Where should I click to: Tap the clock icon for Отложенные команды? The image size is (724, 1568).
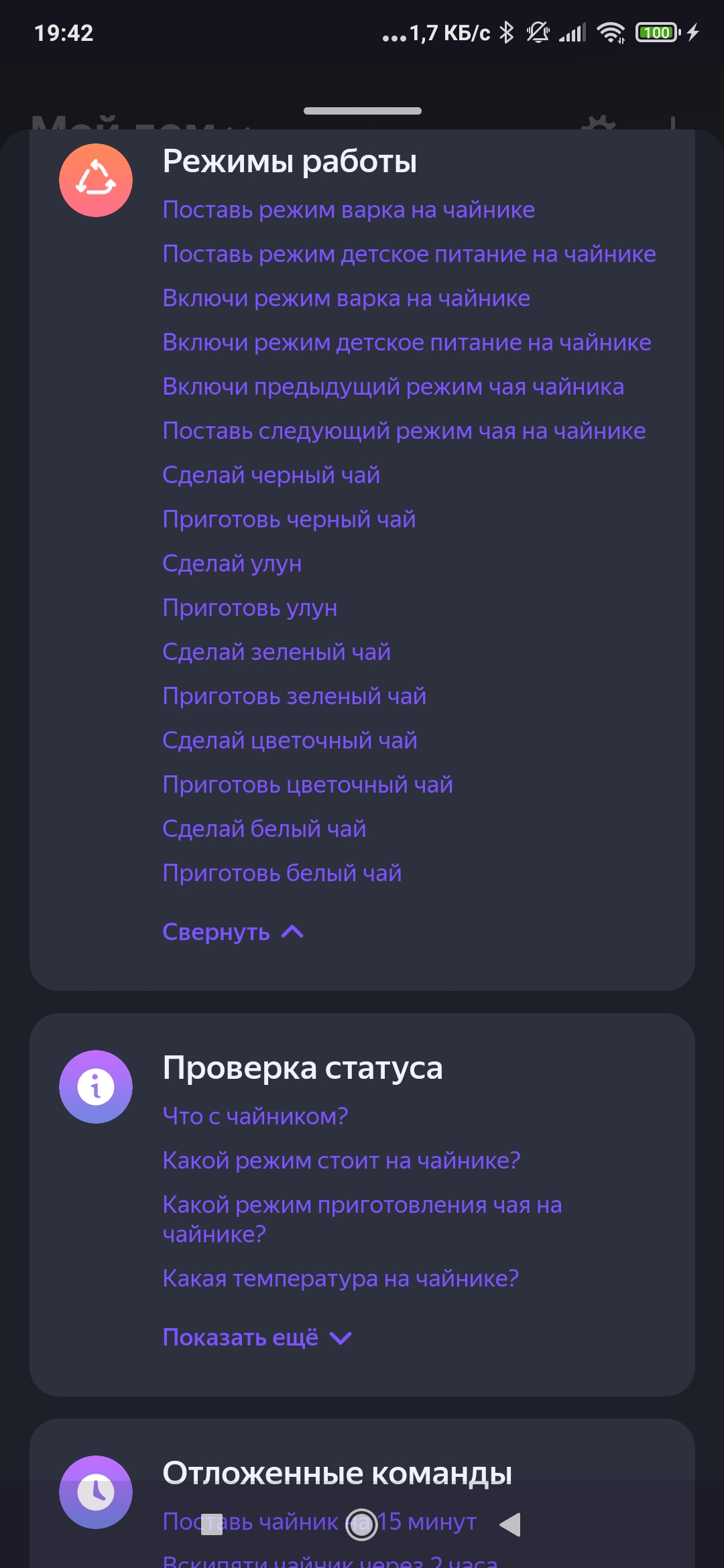point(96,1492)
